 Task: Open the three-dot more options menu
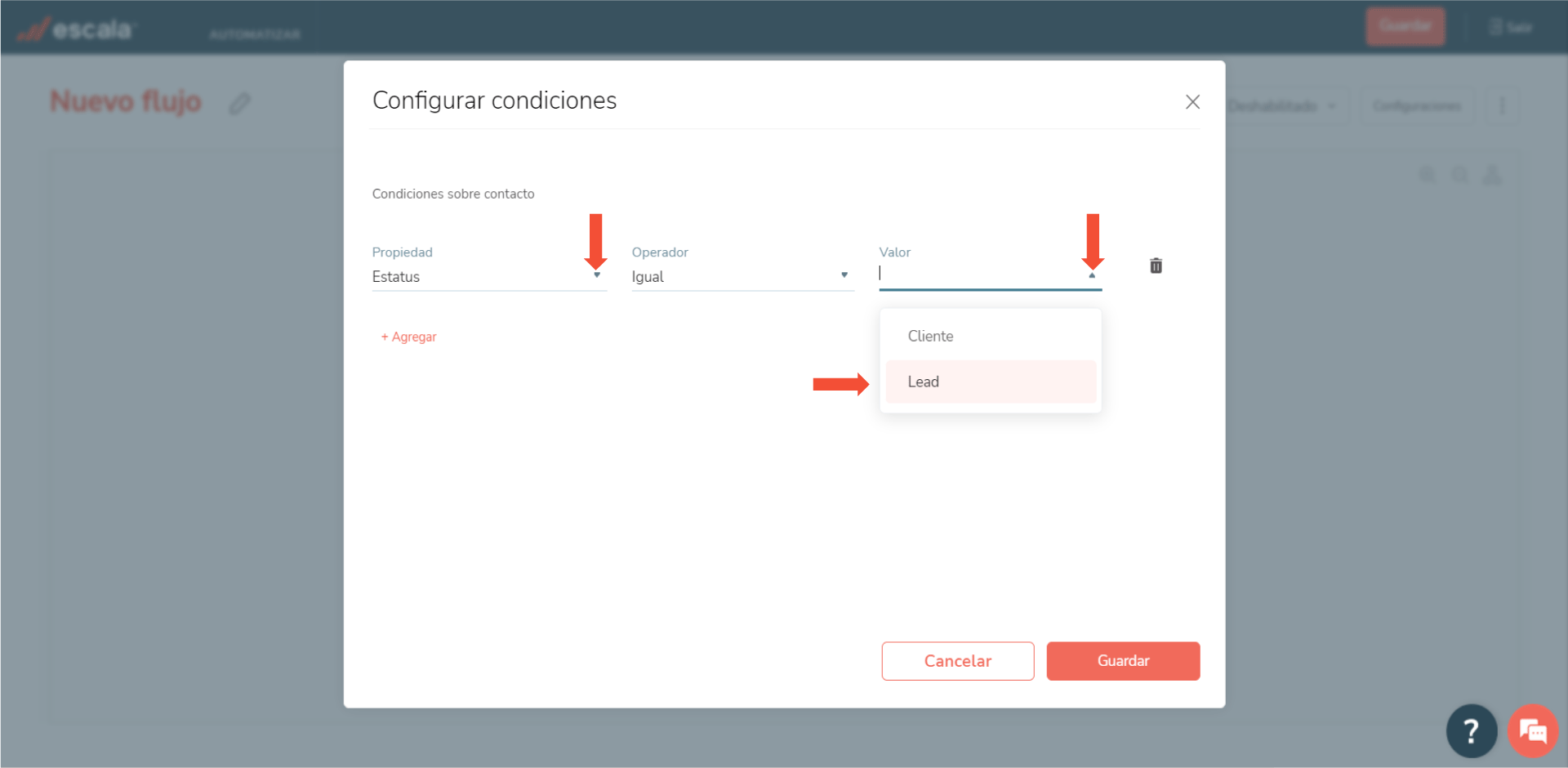click(x=1501, y=106)
